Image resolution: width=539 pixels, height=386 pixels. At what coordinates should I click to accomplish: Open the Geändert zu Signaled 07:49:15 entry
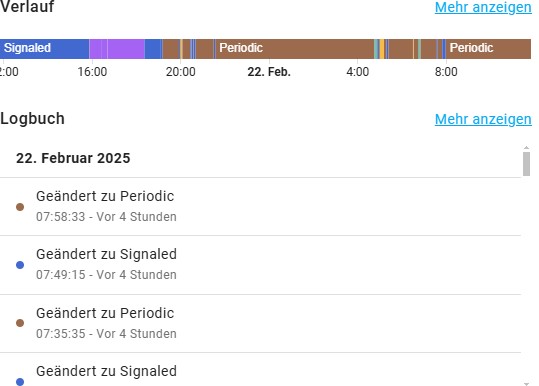click(x=261, y=265)
